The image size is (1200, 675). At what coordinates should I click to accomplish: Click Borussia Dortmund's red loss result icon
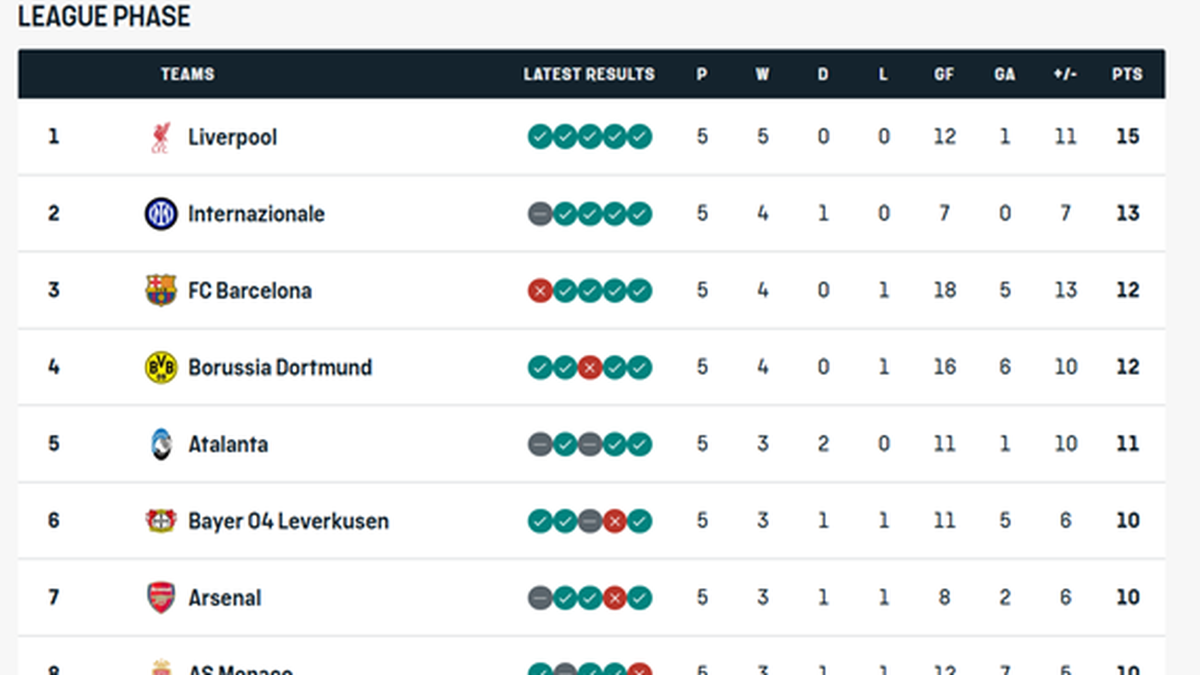pos(590,367)
